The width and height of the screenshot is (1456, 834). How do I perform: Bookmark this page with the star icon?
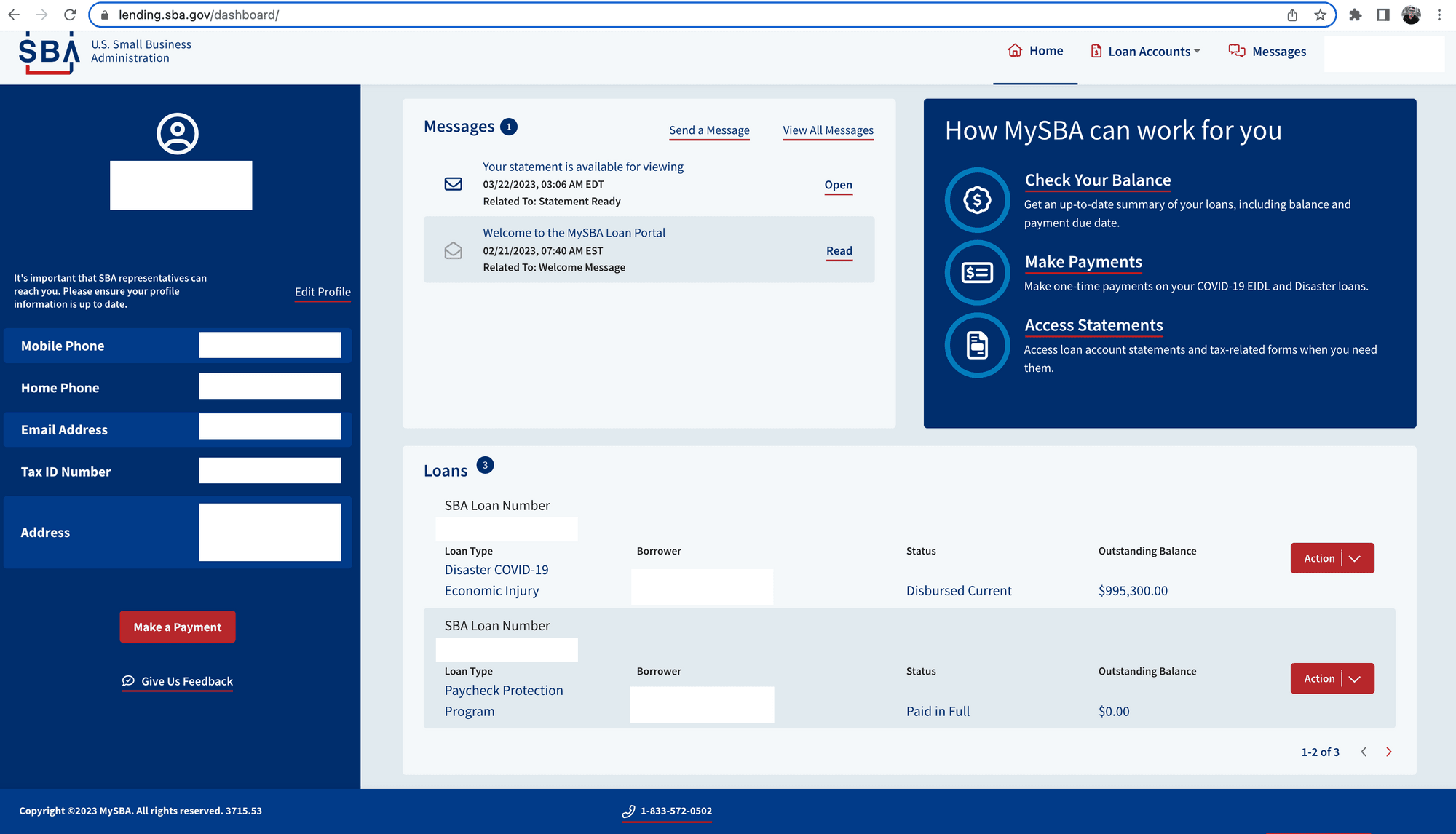click(x=1320, y=15)
